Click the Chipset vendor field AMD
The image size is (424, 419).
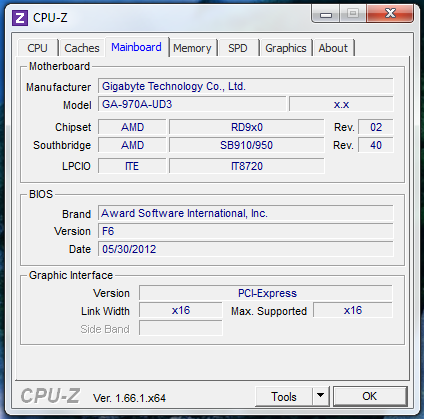pyautogui.click(x=132, y=127)
